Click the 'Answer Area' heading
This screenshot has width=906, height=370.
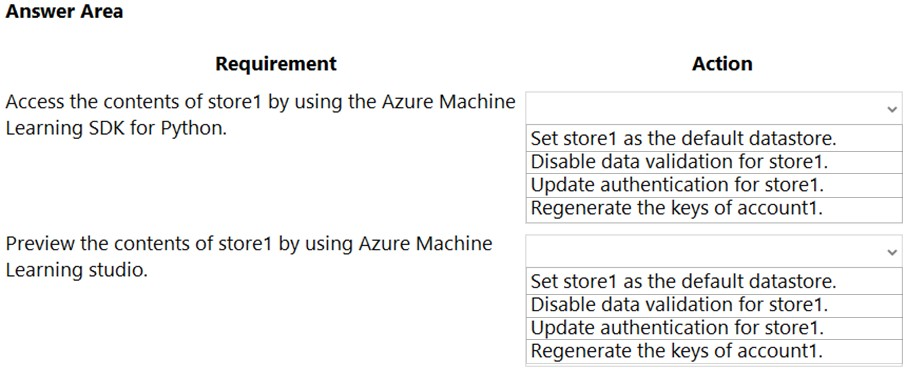[x=64, y=12]
